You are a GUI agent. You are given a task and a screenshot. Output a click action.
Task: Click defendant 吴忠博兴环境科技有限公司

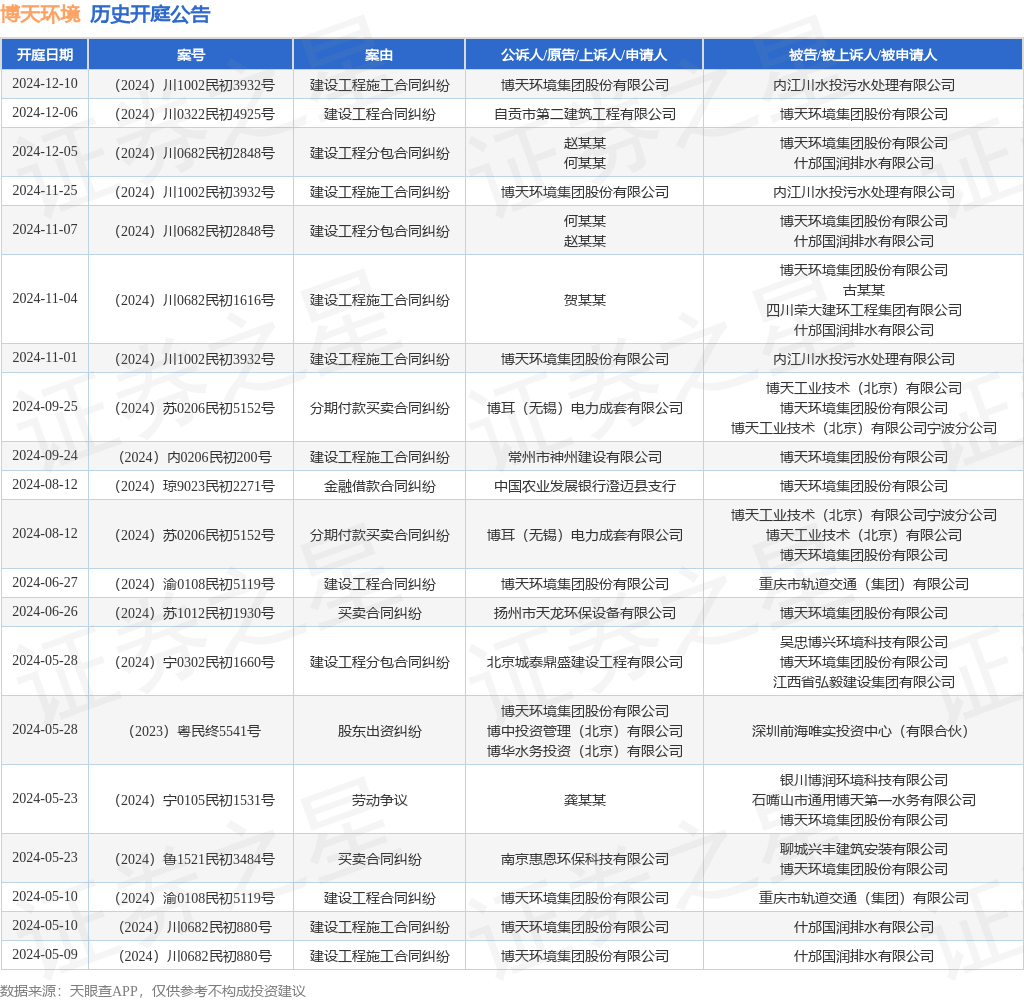[863, 642]
